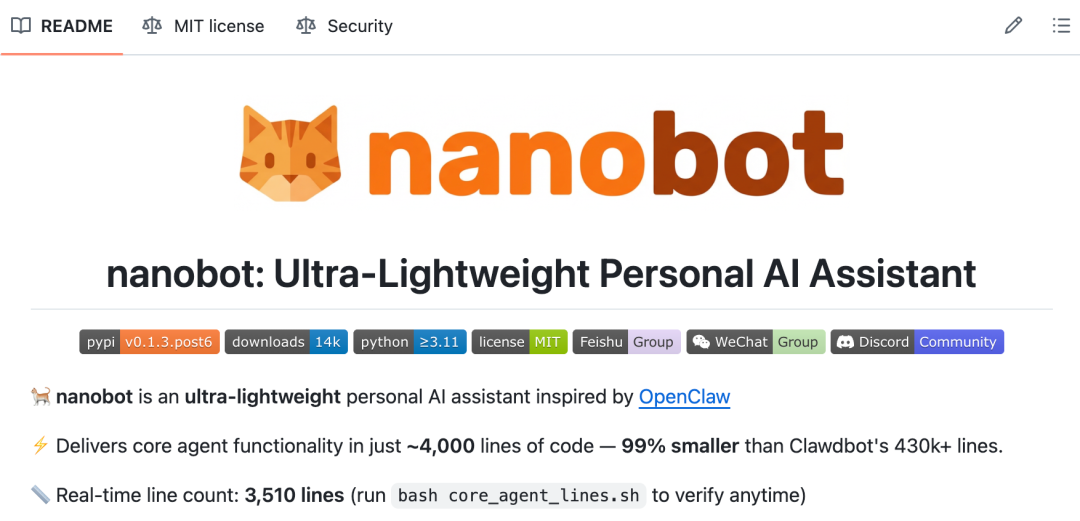Click the Discord icon in the badge
The height and width of the screenshot is (521, 1080).
[844, 342]
